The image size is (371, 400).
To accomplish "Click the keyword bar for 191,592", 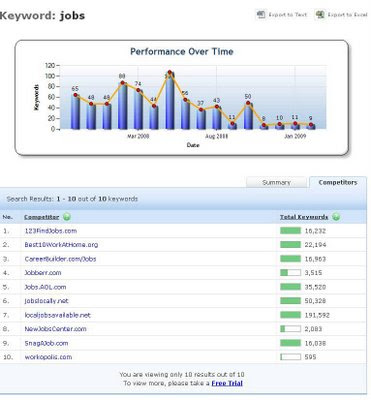I will [290, 315].
